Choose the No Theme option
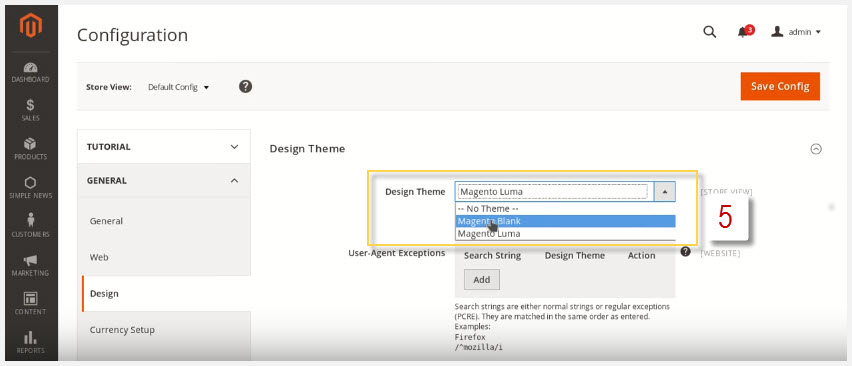Image resolution: width=852 pixels, height=366 pixels. pos(565,209)
